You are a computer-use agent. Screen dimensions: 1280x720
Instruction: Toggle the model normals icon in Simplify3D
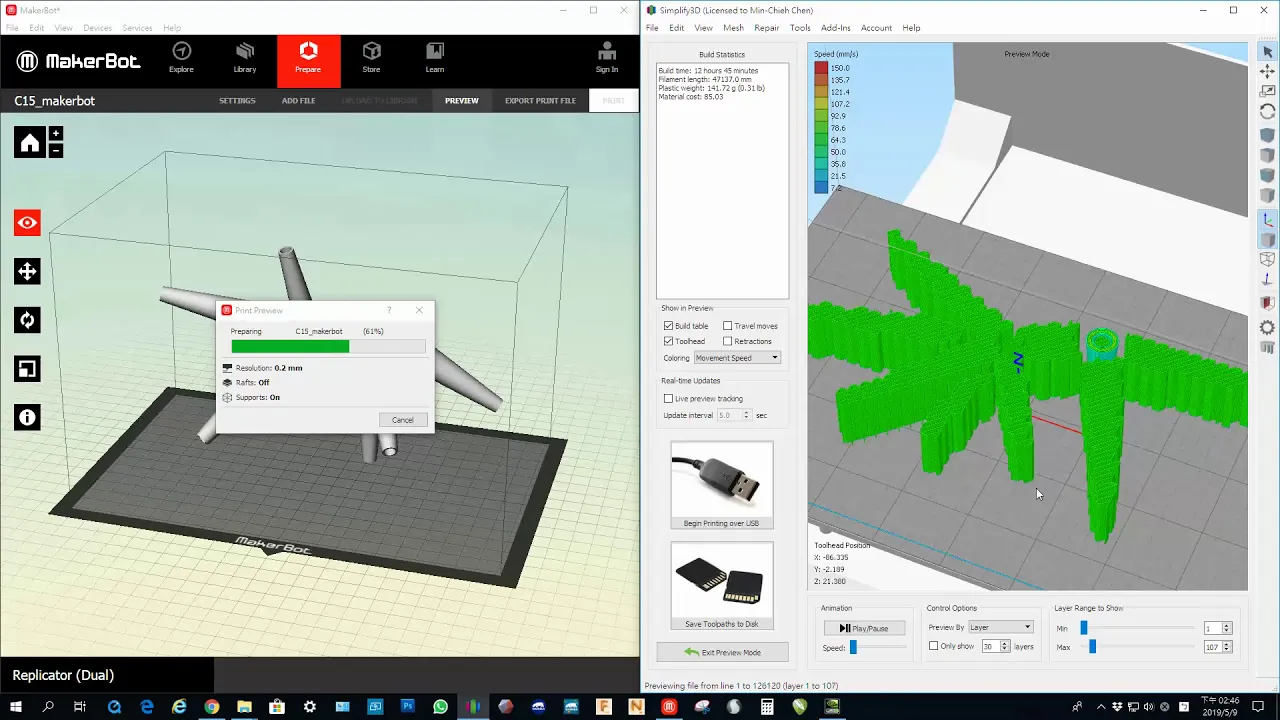coord(1267,281)
